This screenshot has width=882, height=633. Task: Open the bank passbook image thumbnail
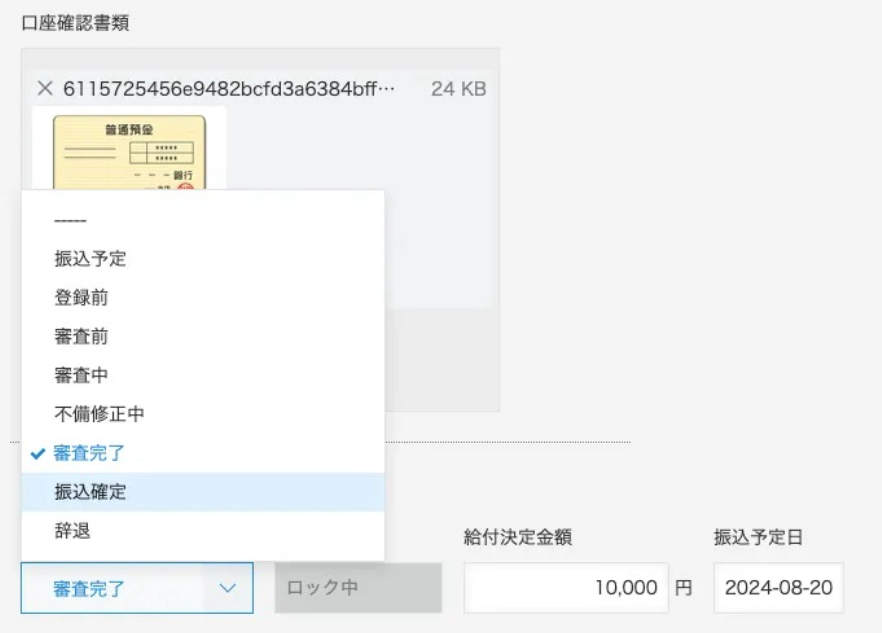click(x=128, y=150)
